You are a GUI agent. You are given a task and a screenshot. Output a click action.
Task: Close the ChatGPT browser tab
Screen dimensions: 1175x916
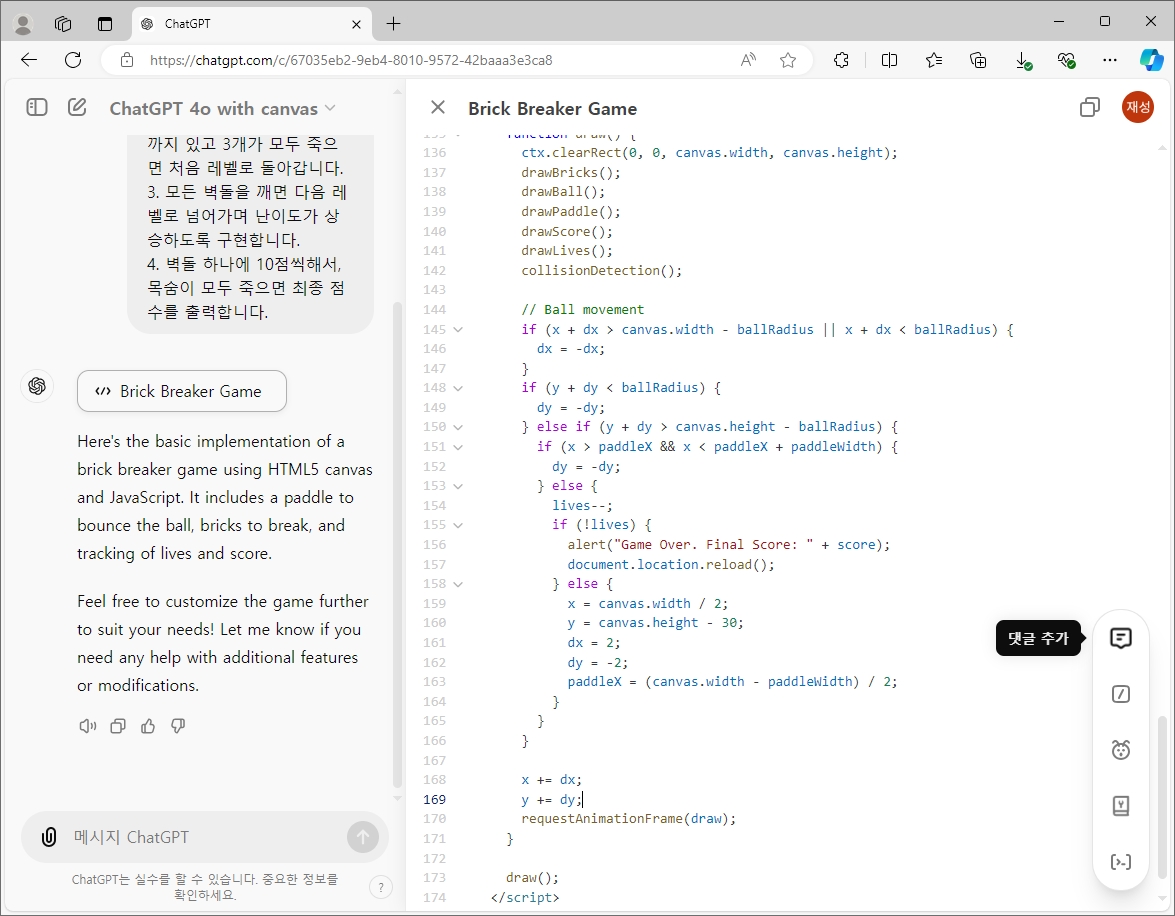click(x=356, y=24)
